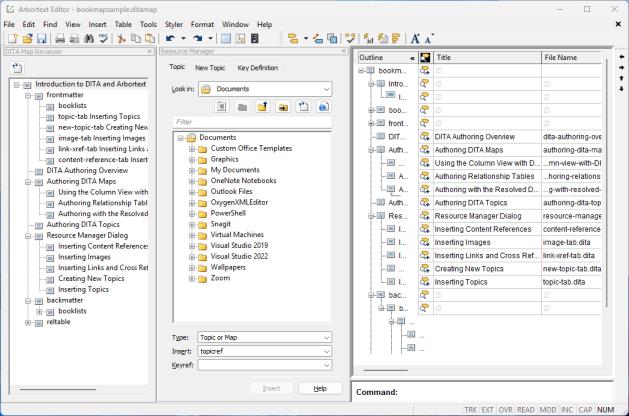Click the icon button atop DITA Map Reviewer
This screenshot has height=416, width=629.
tap(17, 68)
